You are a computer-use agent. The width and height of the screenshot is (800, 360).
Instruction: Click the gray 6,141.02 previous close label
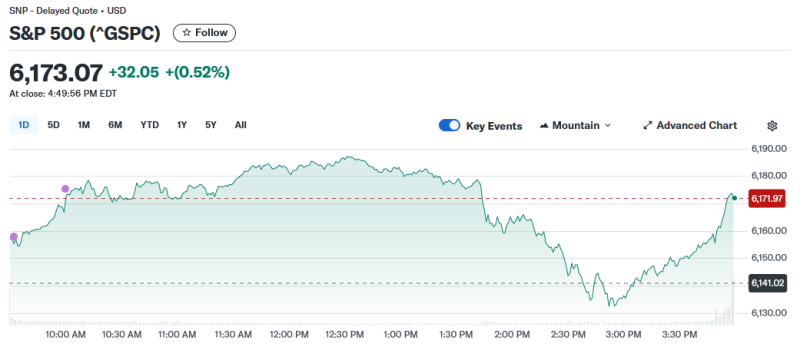[766, 283]
